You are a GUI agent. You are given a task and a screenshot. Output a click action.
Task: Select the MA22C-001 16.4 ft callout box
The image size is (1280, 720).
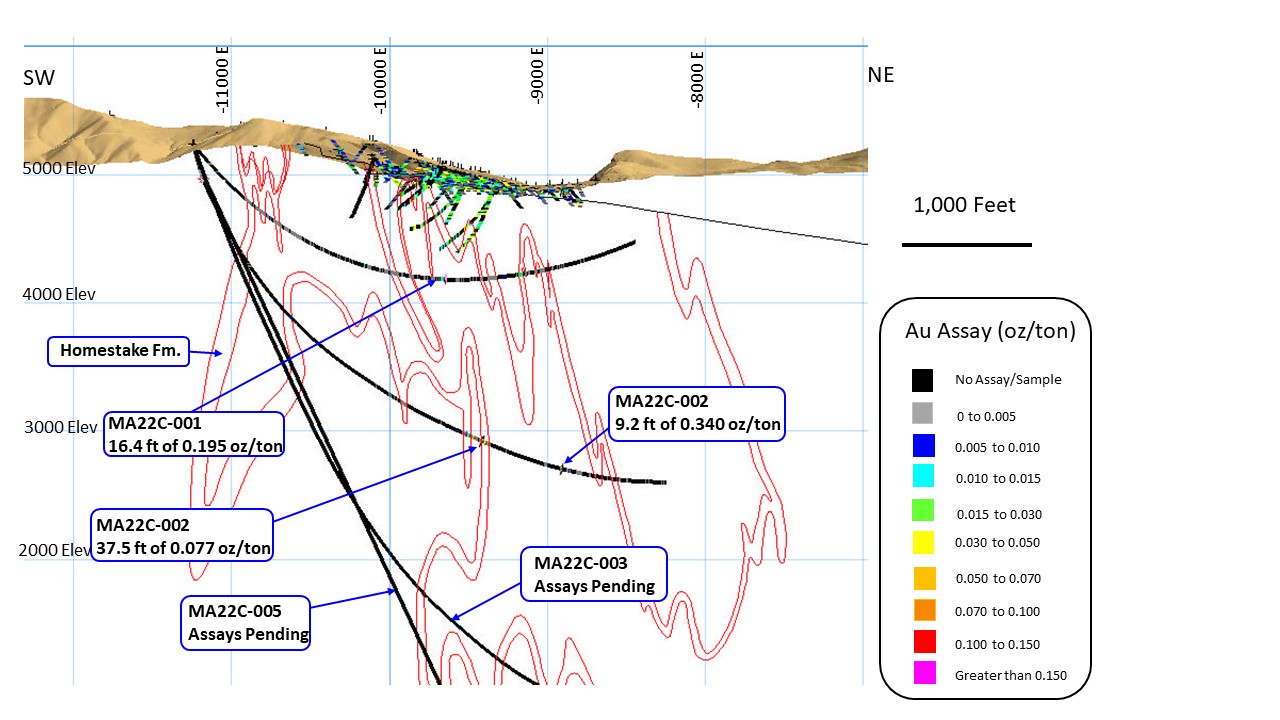click(x=194, y=435)
